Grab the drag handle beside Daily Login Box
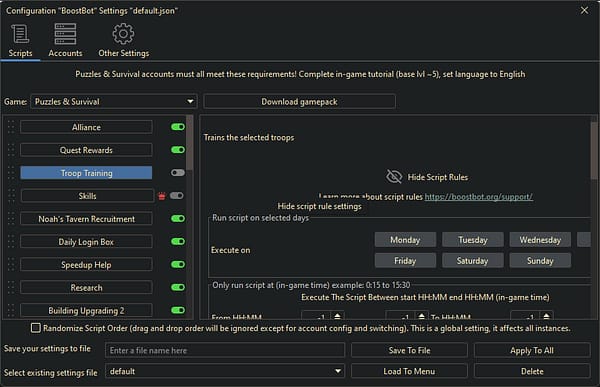 11,242
